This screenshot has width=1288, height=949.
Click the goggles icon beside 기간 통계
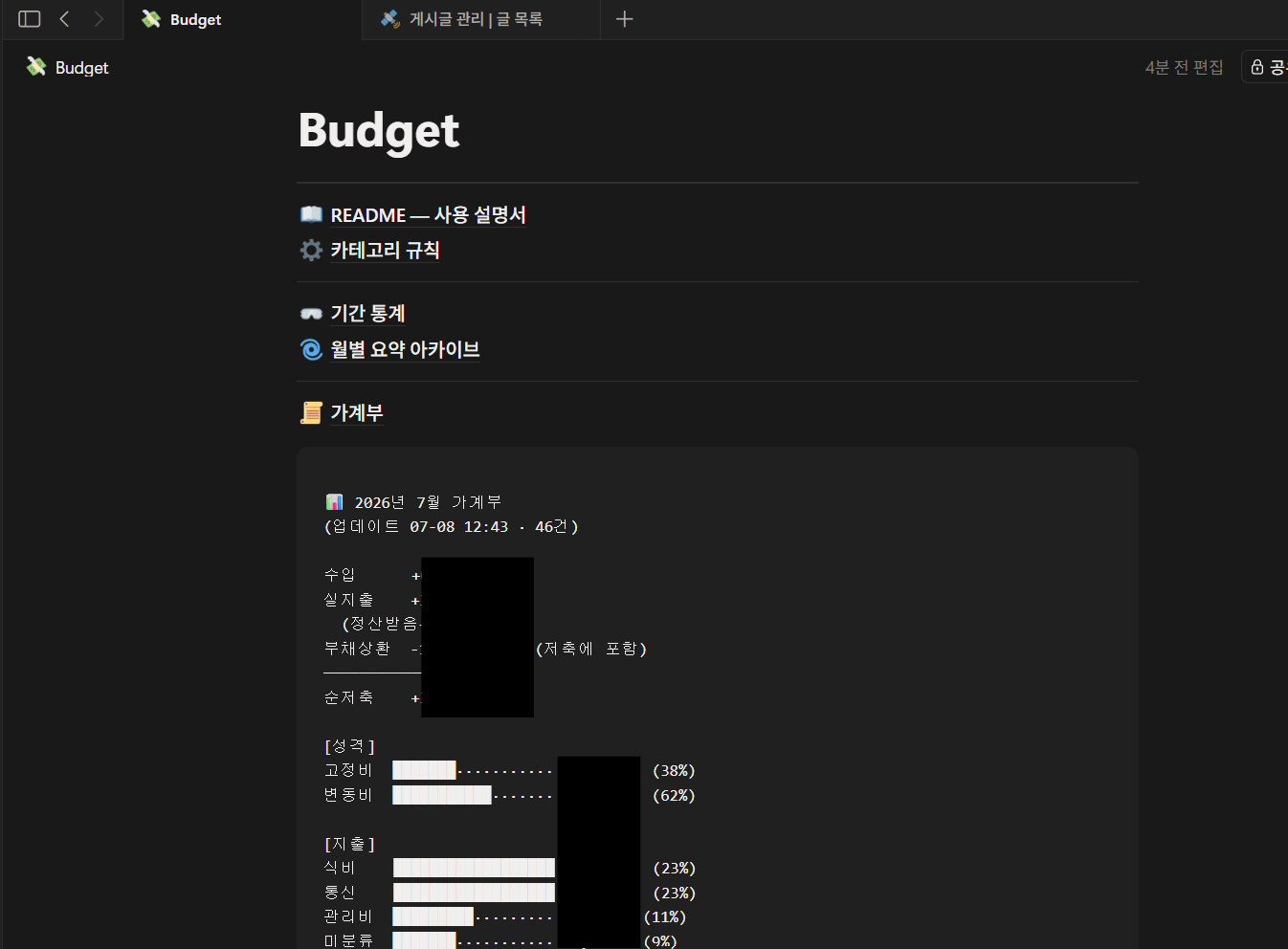tap(311, 314)
